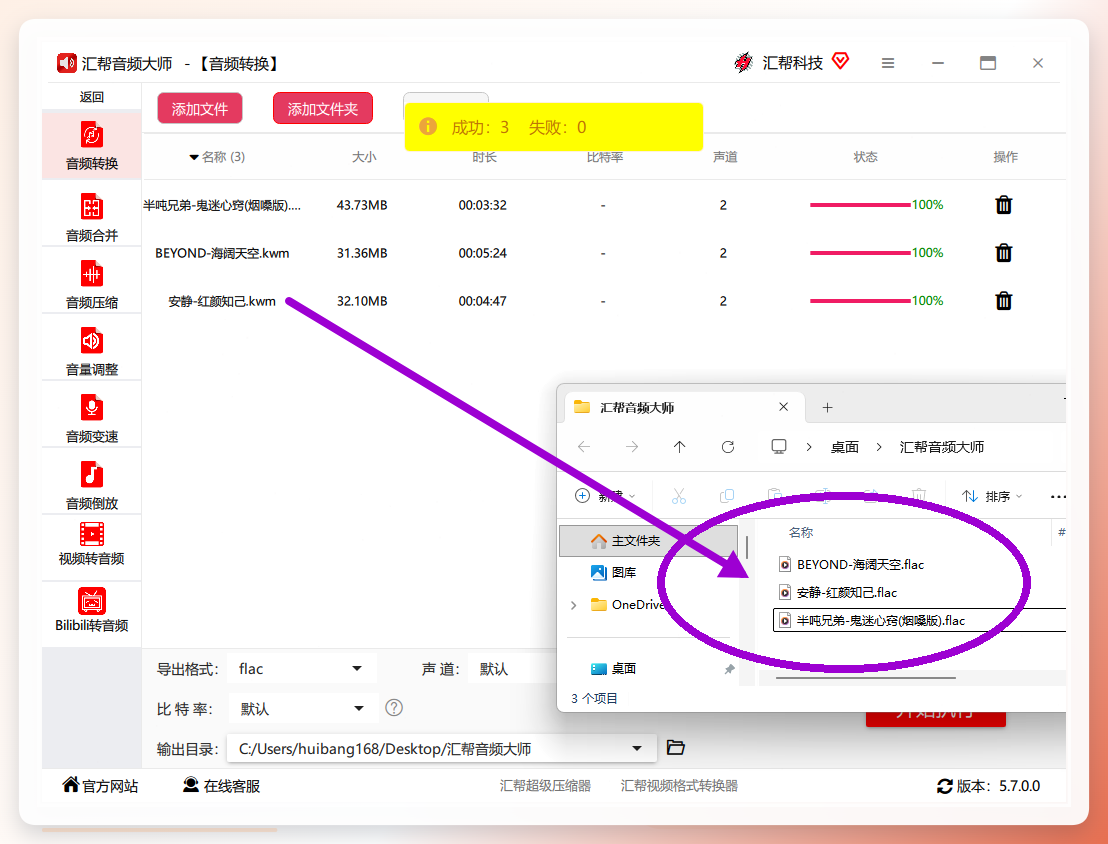
Task: Delete the 安静-红颜知己.kwm row
Action: click(x=1003, y=301)
